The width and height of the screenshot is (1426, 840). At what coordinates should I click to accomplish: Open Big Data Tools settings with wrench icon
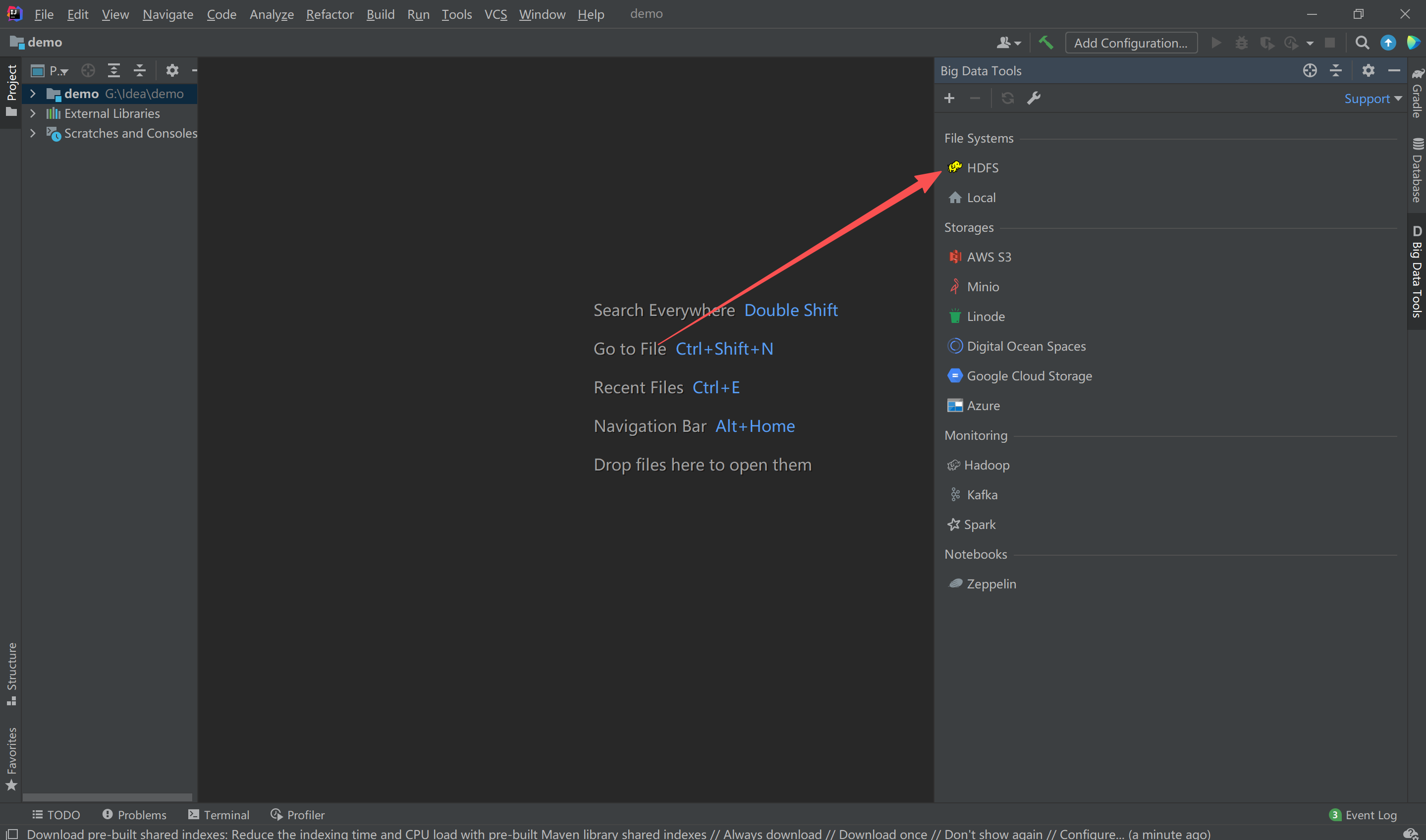1034,98
